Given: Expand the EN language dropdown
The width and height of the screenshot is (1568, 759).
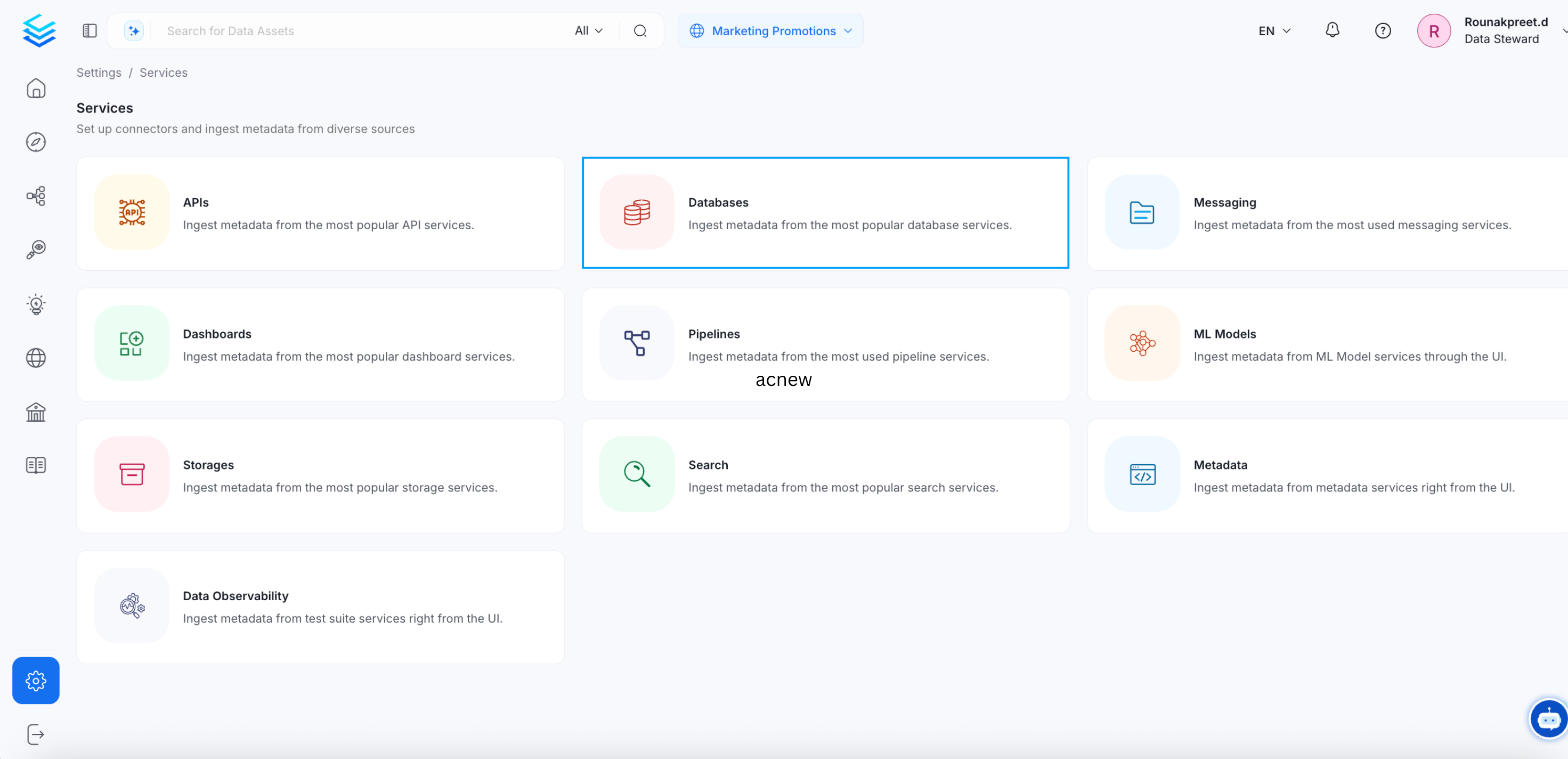Looking at the screenshot, I should click(1273, 30).
